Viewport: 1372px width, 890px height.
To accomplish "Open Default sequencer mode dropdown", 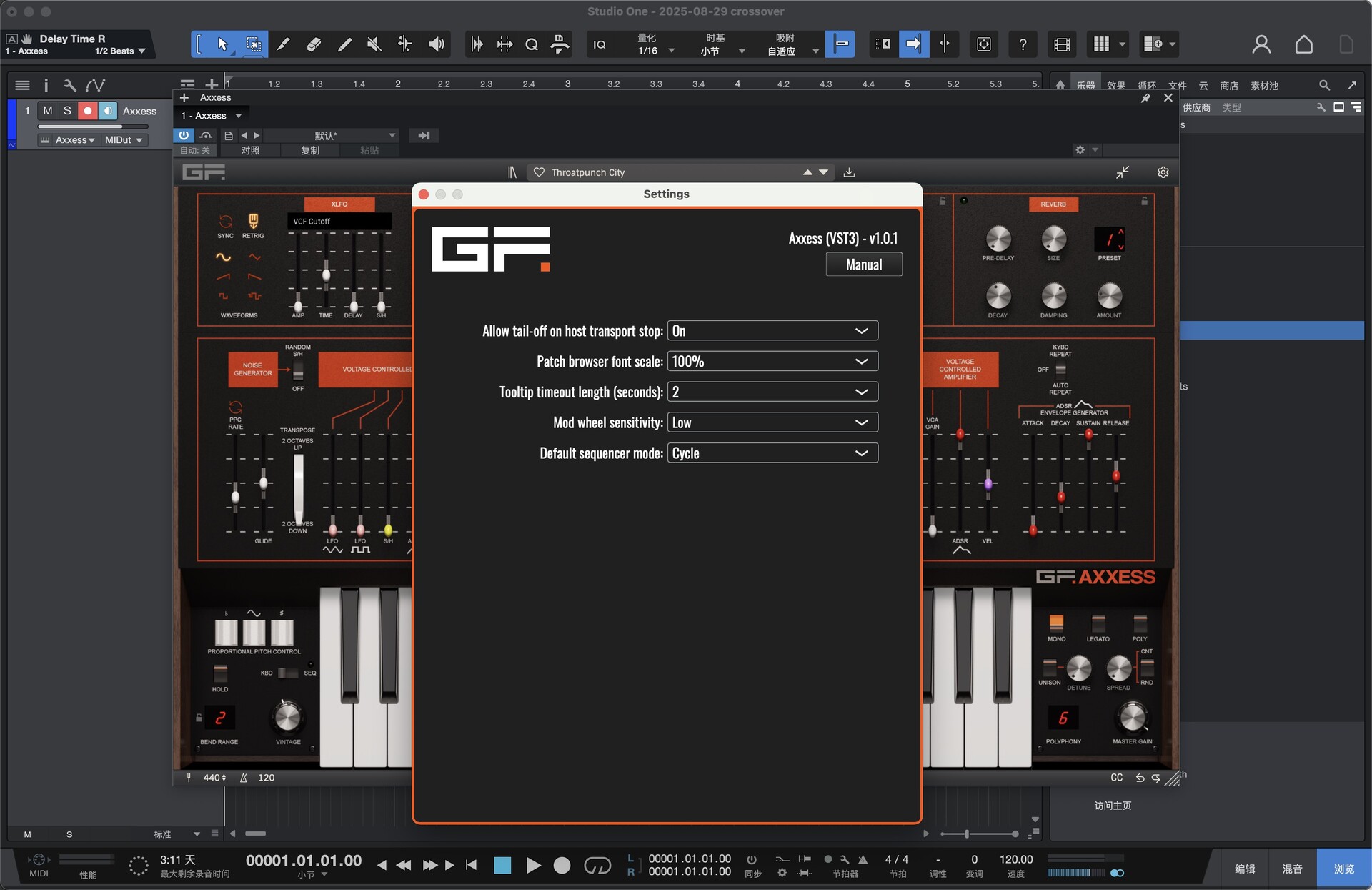I will (x=772, y=453).
